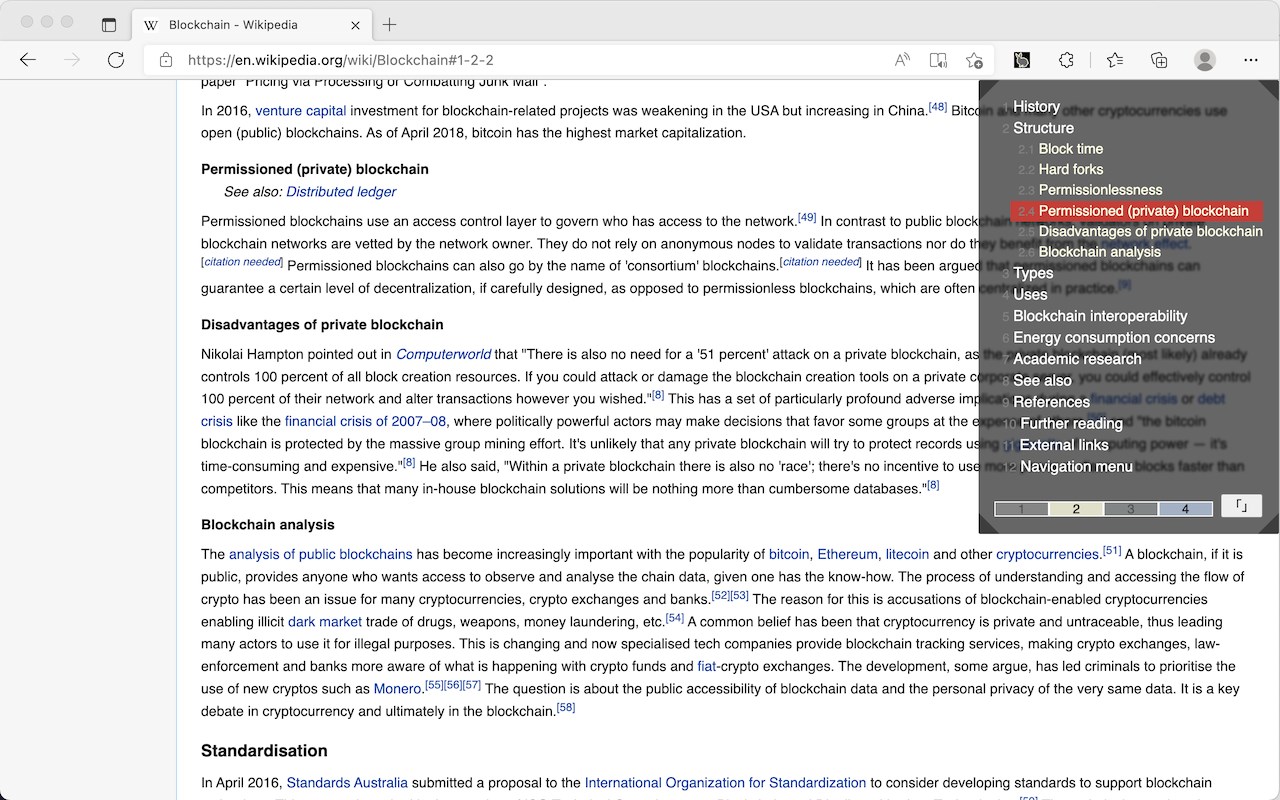The width and height of the screenshot is (1280, 800).
Task: Jump to Energy consumption concerns in outline
Action: click(1114, 338)
